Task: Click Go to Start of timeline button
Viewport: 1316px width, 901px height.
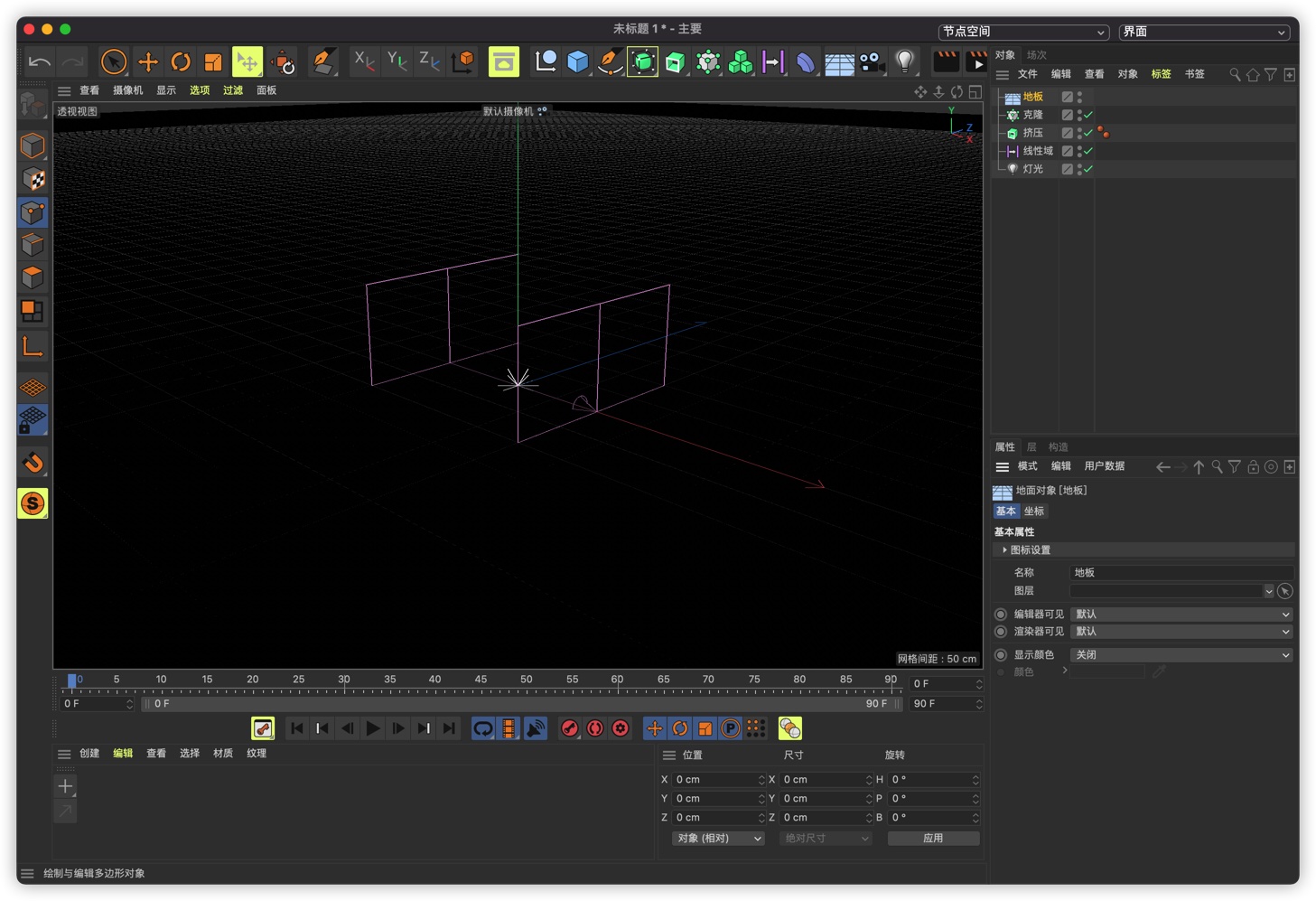Action: pos(296,728)
